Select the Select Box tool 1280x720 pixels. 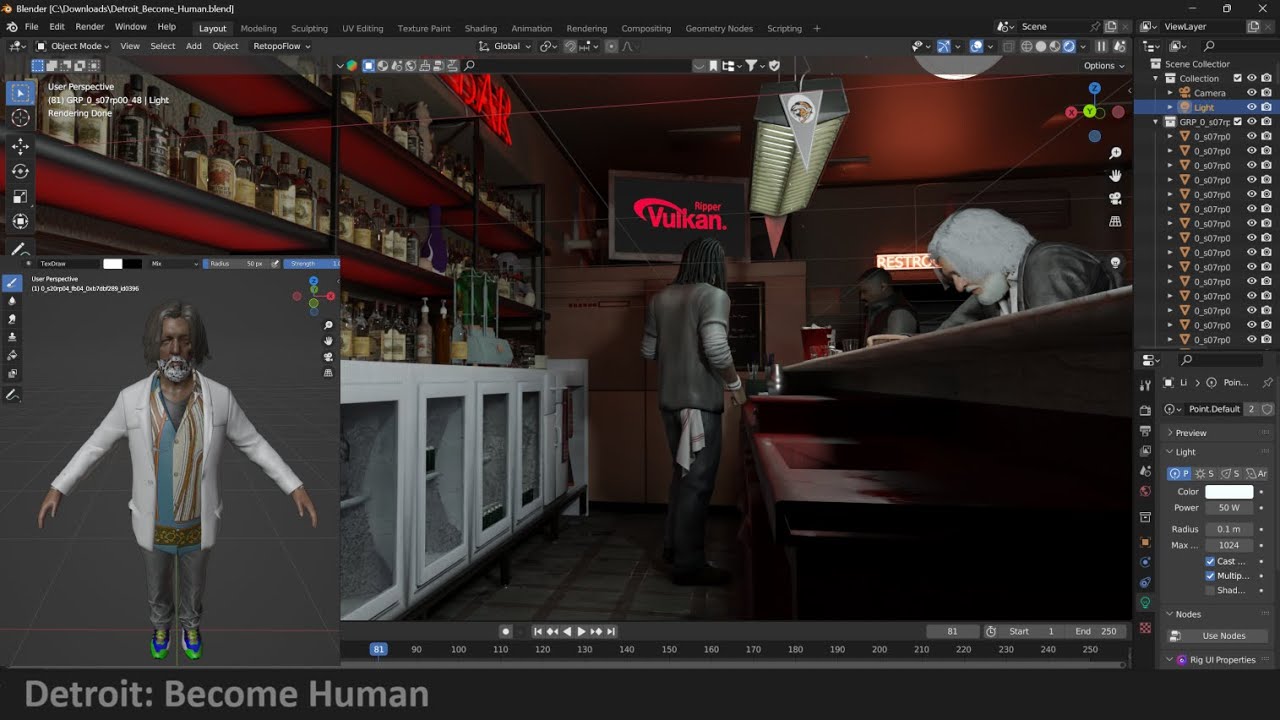click(x=20, y=93)
